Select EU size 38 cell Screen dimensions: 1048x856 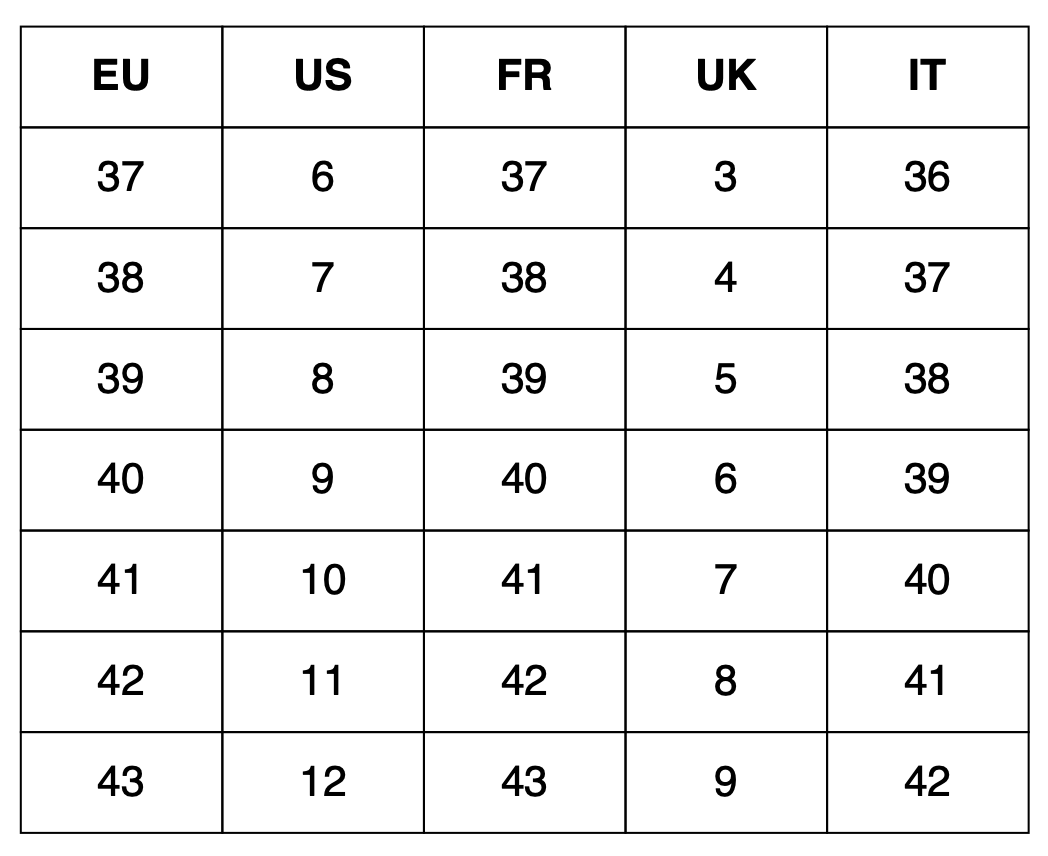tap(121, 279)
